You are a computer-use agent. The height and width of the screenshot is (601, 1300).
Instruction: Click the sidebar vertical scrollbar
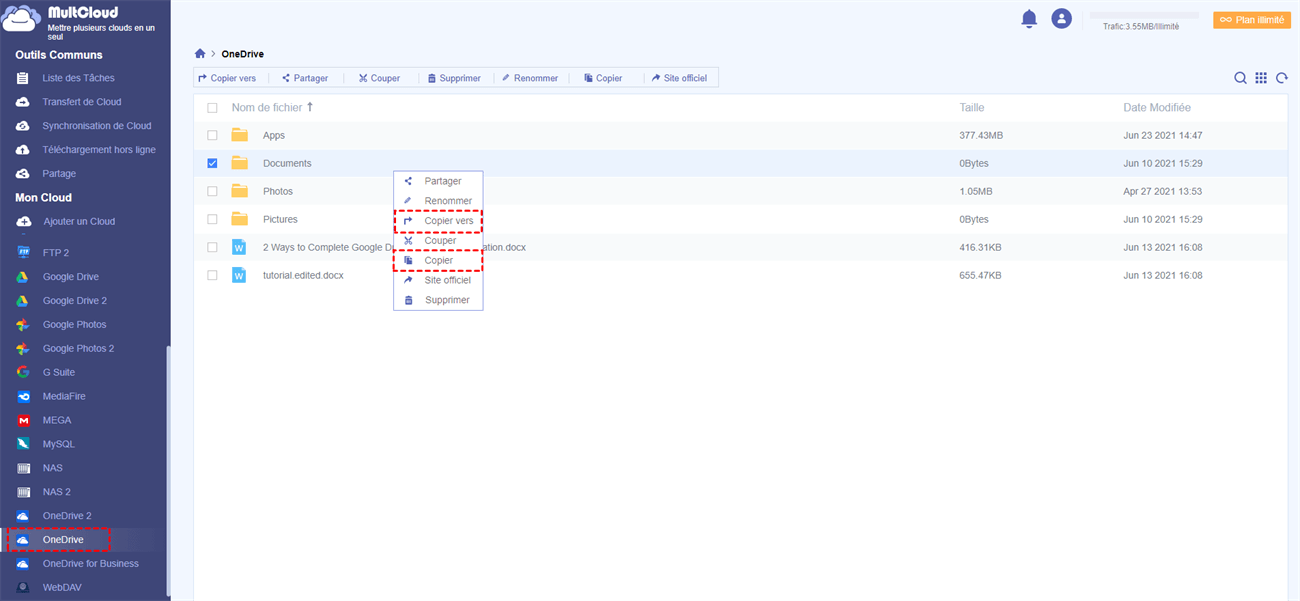pyautogui.click(x=168, y=470)
